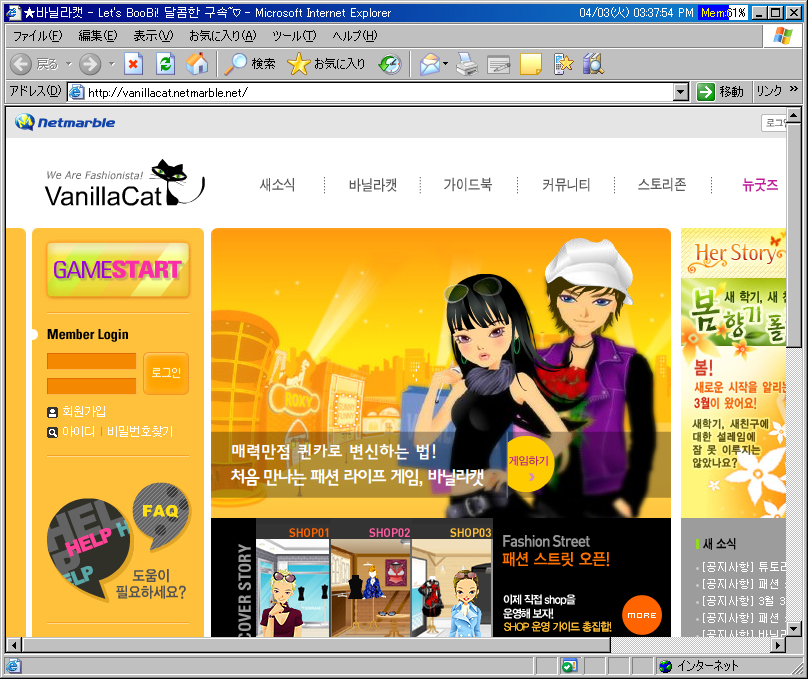Click the first Member Login input field
This screenshot has width=808, height=679.
(x=91, y=361)
